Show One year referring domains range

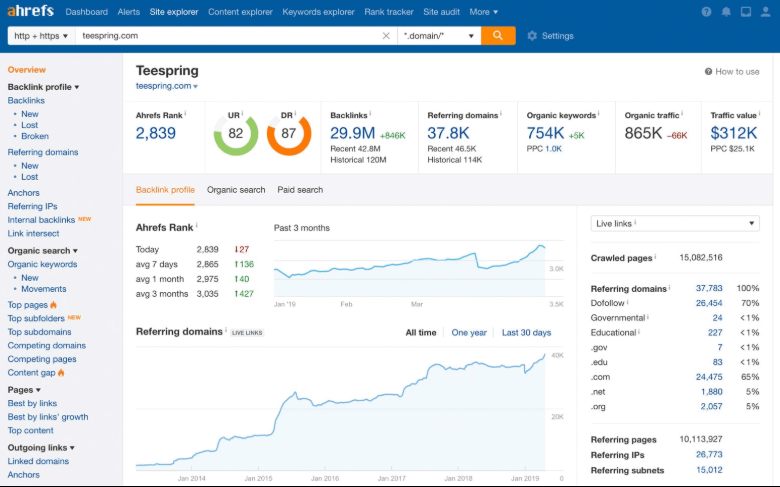pyautogui.click(x=469, y=333)
